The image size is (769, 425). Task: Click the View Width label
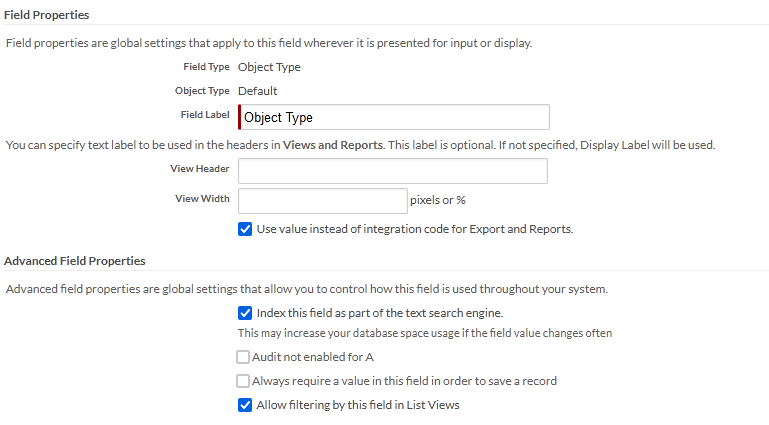point(202,199)
